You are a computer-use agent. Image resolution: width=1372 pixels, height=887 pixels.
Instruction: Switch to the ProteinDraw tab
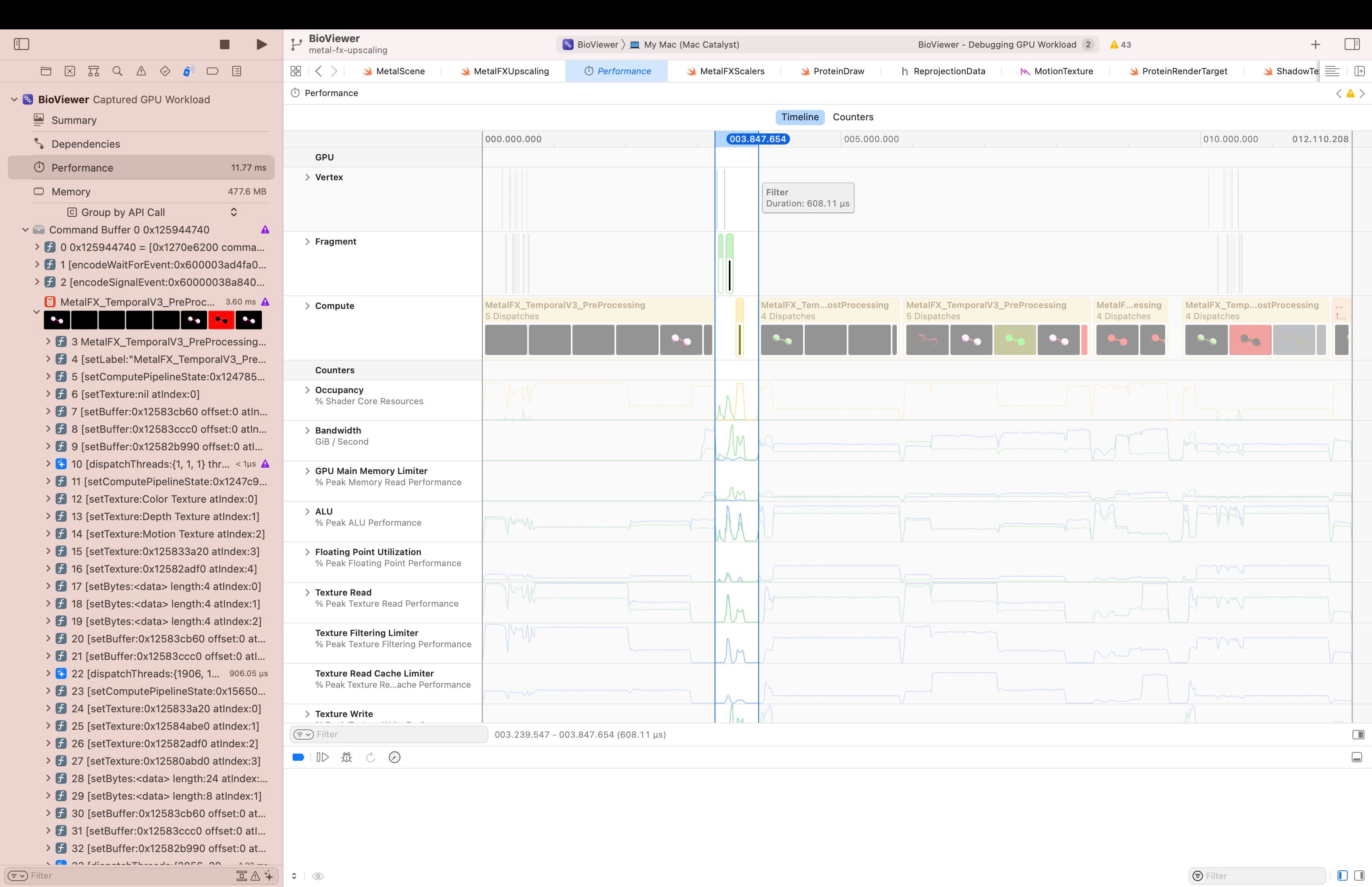[832, 71]
